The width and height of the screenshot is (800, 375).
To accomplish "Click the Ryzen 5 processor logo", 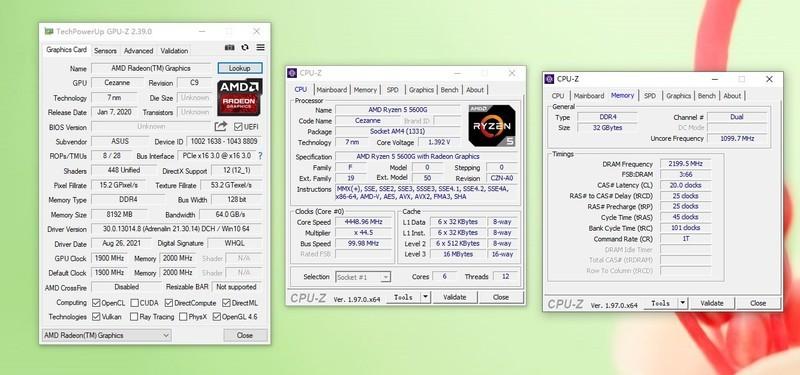I will point(492,126).
